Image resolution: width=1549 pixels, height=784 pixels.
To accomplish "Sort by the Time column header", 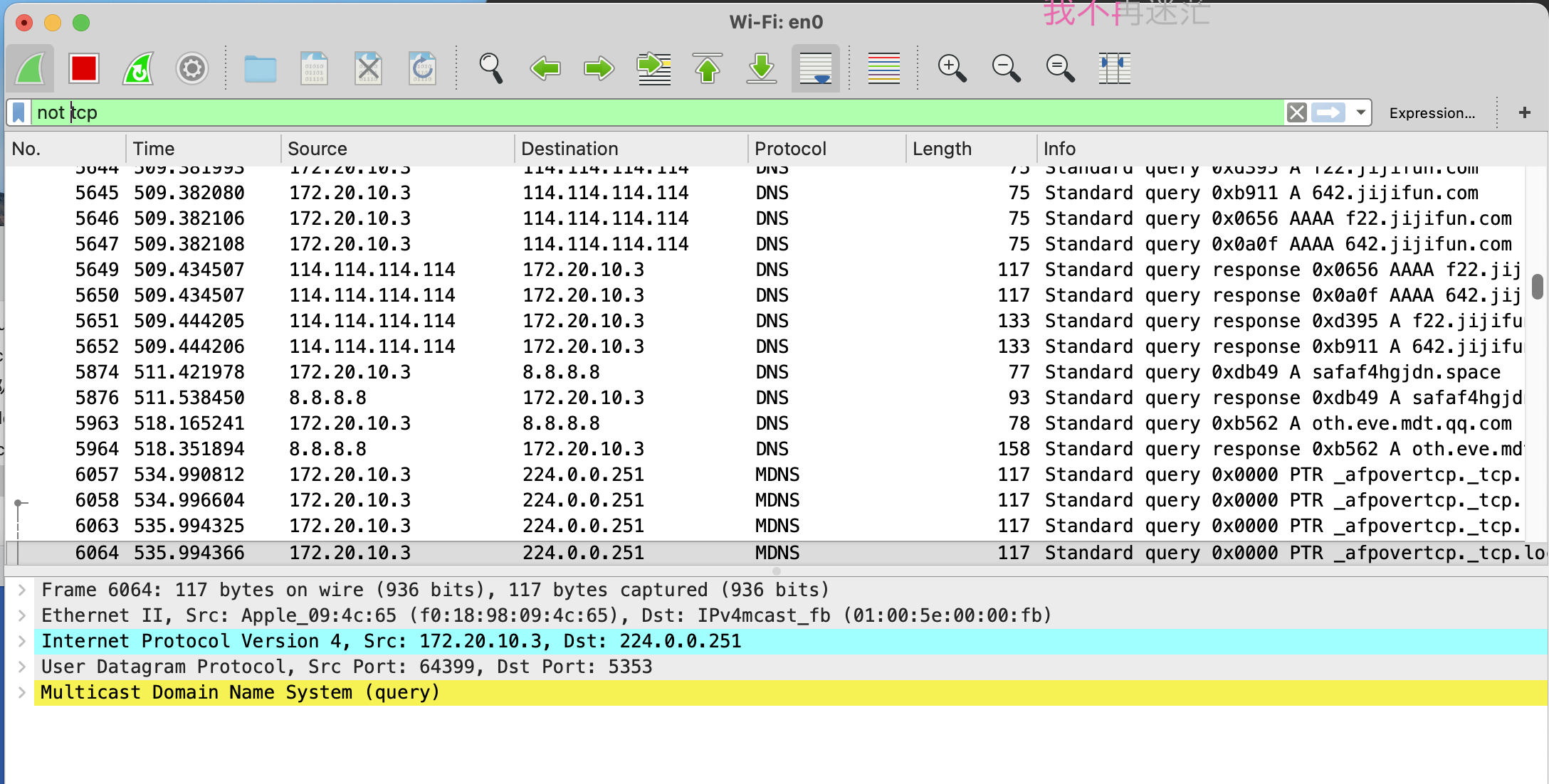I will point(204,149).
